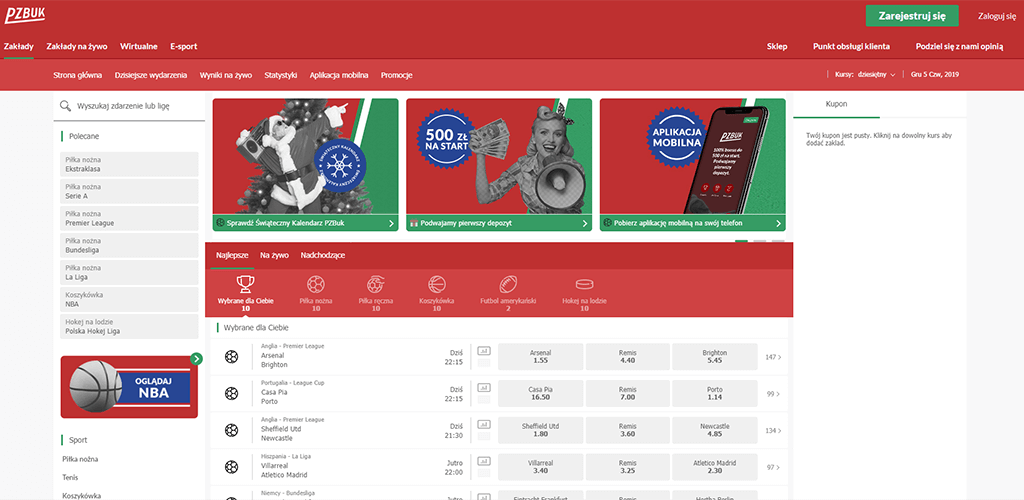
Task: Toggle the Remis 3.60 Sheffield–Newcastle odds
Action: click(627, 430)
